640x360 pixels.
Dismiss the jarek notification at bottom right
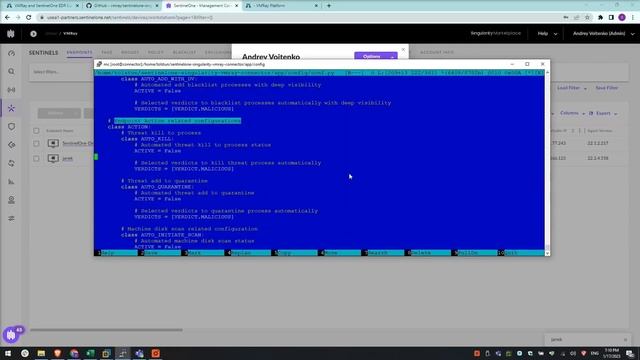click(x=625, y=340)
